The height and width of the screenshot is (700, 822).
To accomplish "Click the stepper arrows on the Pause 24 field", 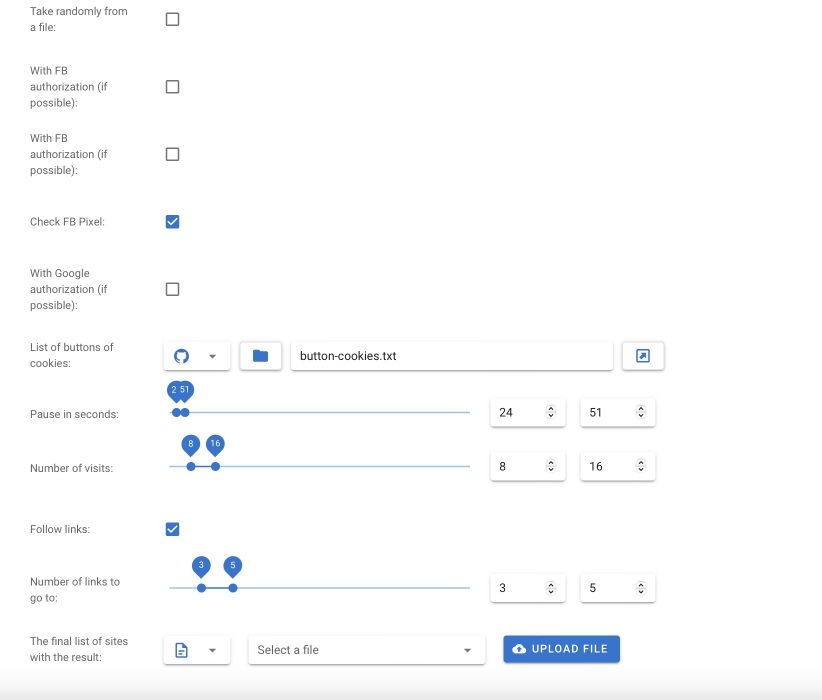I will coord(550,412).
